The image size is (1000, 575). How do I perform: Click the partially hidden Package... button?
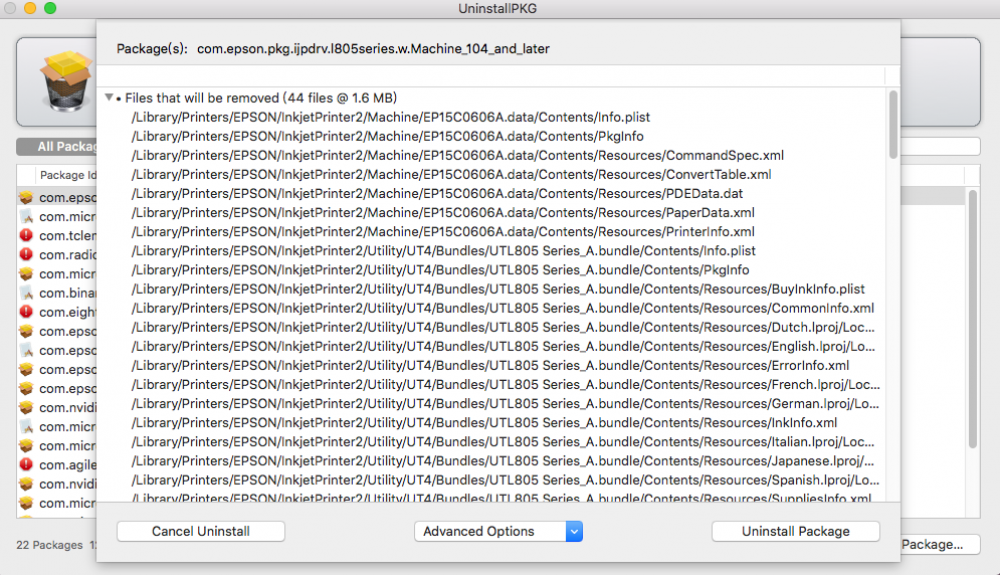coord(940,544)
